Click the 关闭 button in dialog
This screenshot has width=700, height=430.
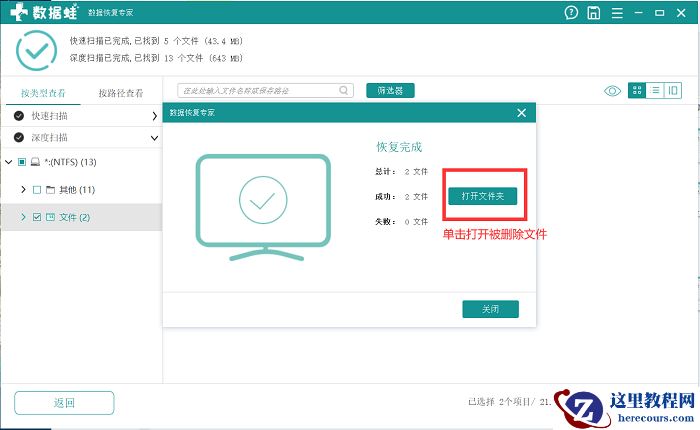click(x=490, y=309)
